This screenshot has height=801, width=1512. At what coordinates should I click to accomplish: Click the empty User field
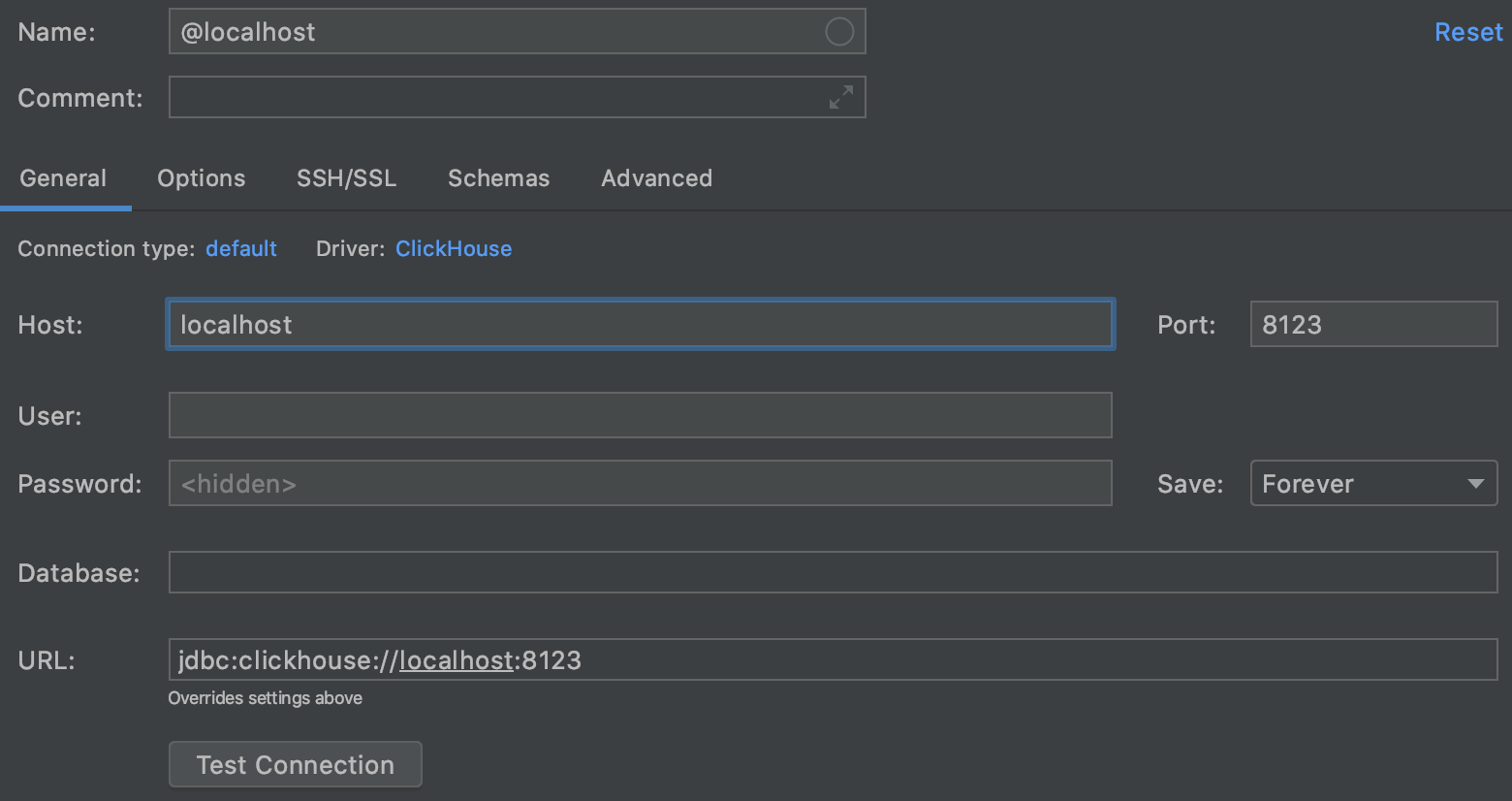(x=640, y=415)
